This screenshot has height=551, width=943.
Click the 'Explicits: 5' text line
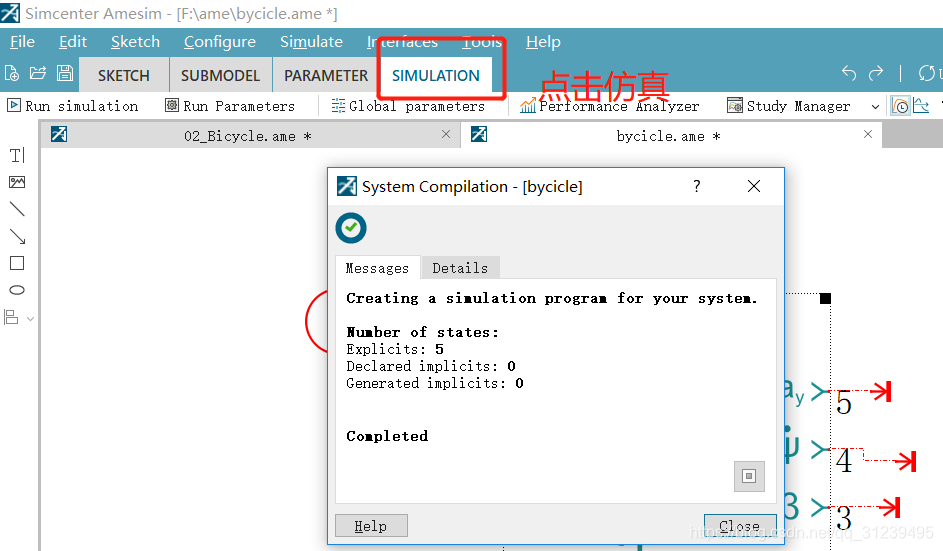395,349
